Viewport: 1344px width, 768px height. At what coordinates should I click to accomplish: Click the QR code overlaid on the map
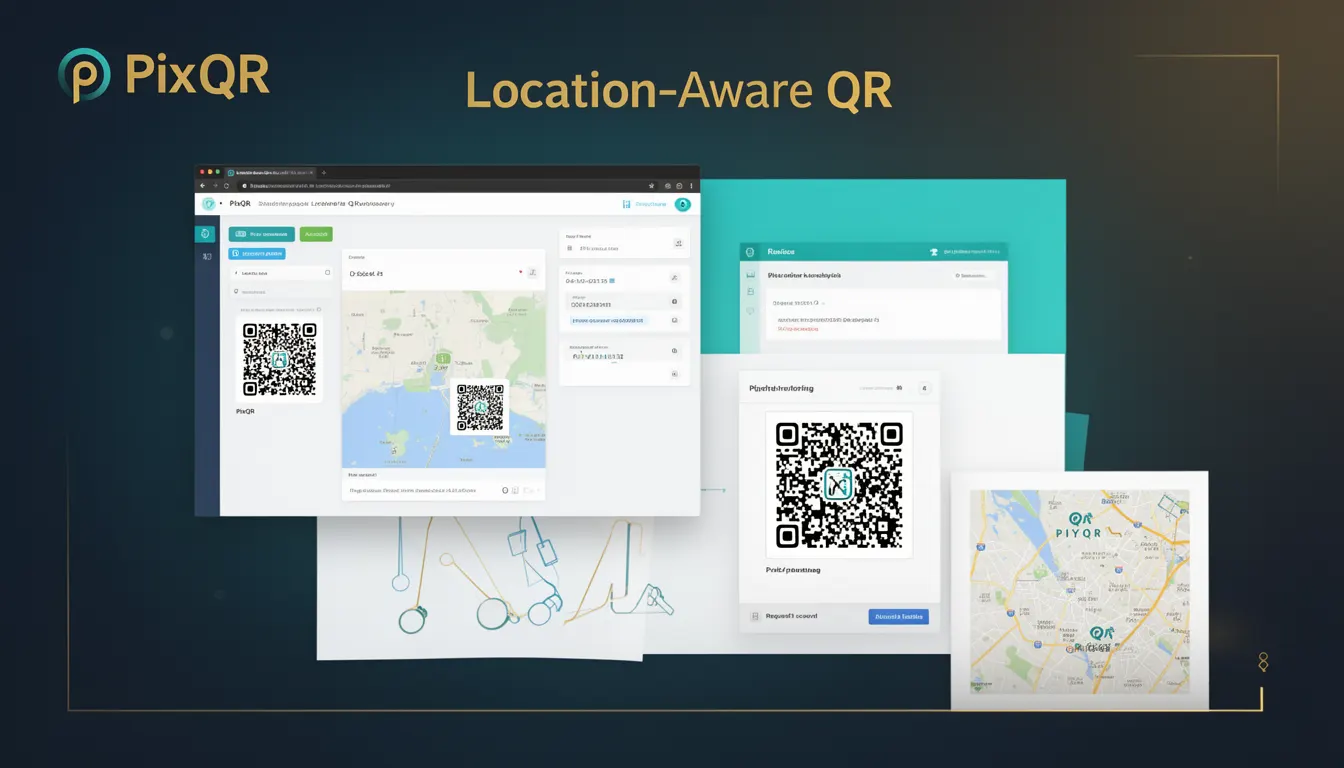click(481, 408)
